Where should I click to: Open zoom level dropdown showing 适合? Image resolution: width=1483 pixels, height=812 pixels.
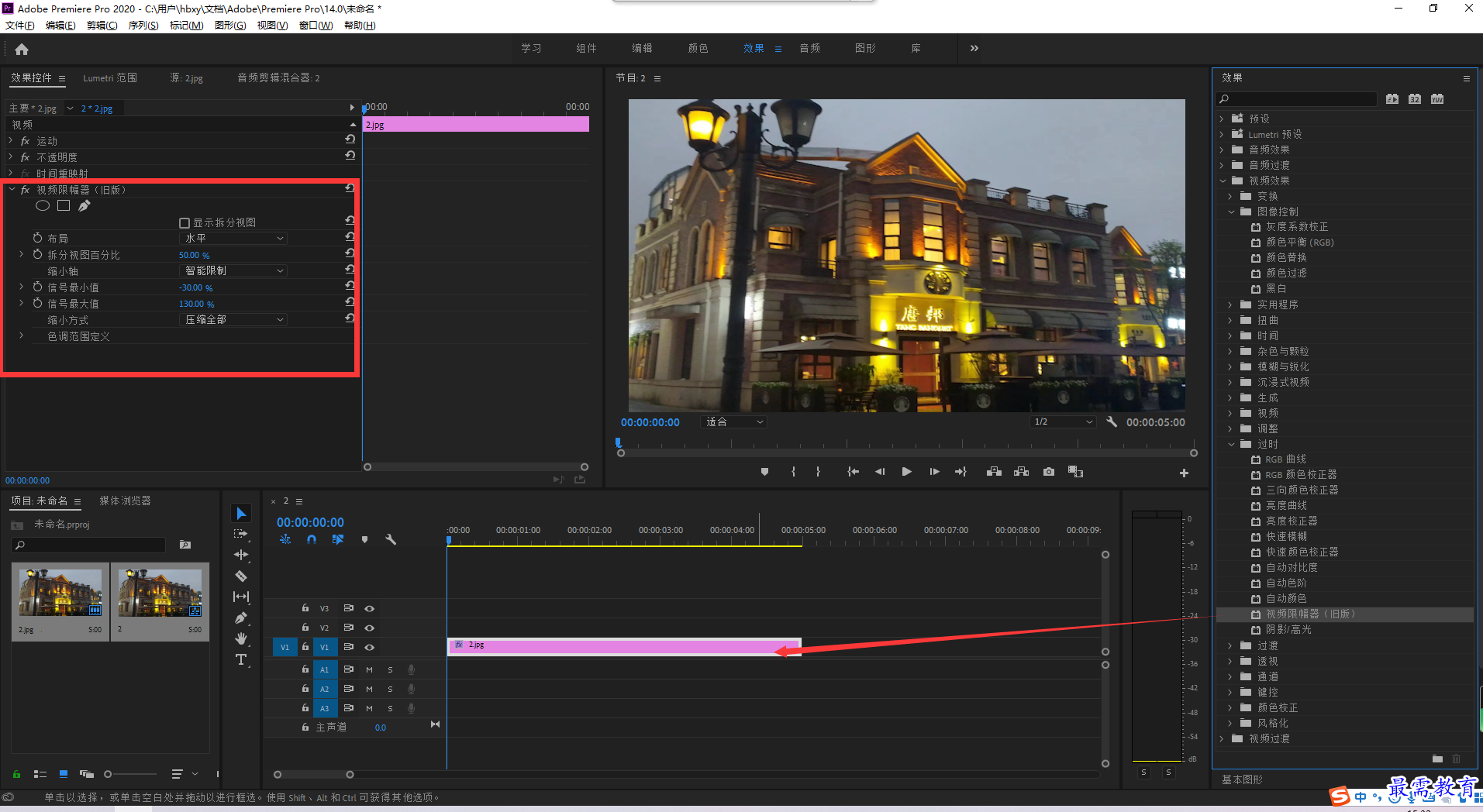point(734,422)
